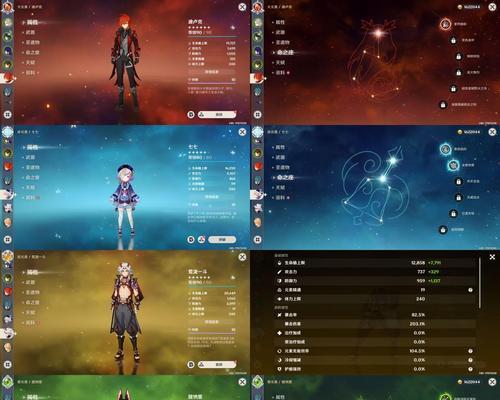
Task: Open the Talents (天赋) menu item in Itto's yellow panel
Action: click(x=30, y=312)
